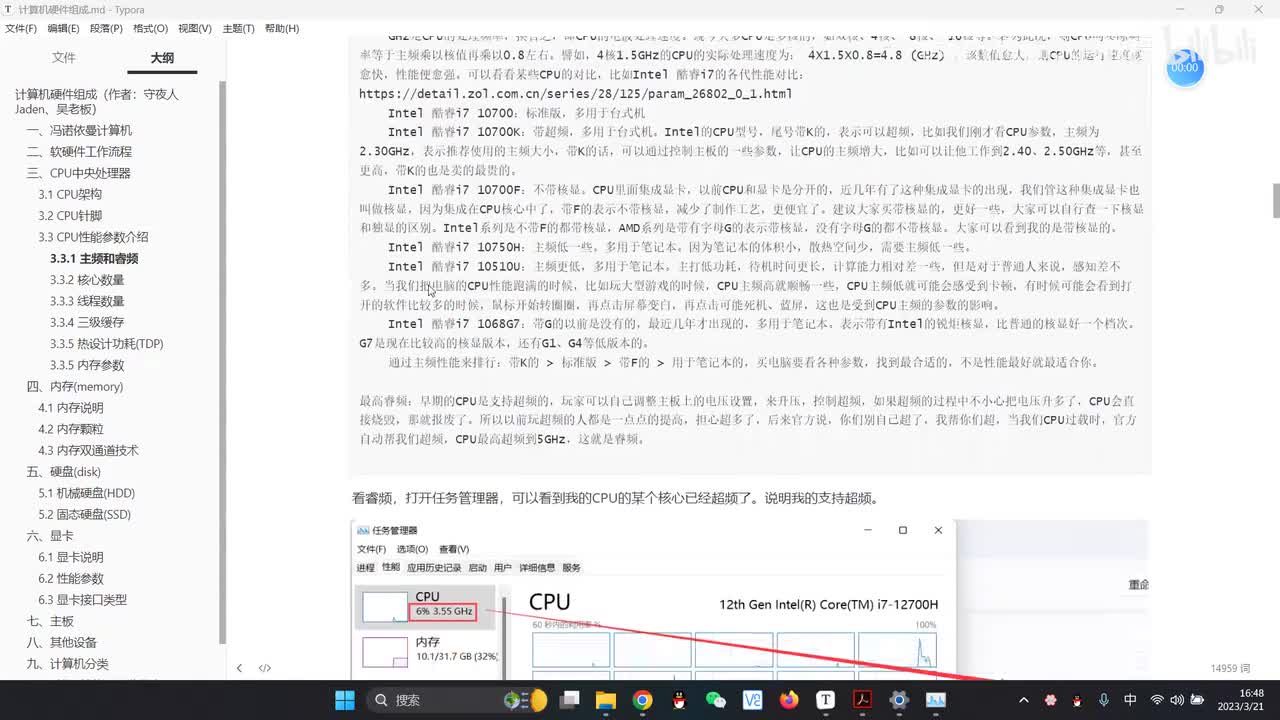
Task: Open WeChat from the taskbar
Action: click(x=715, y=700)
